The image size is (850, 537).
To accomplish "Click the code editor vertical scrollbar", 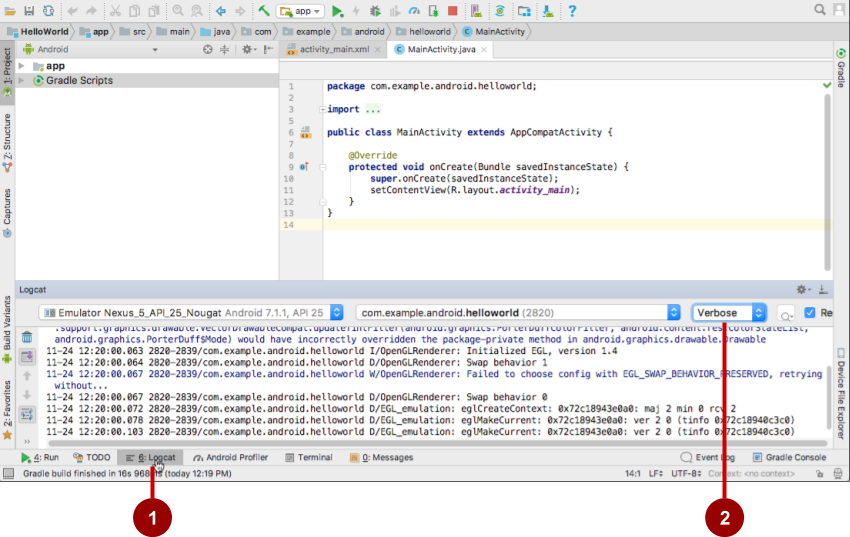I will 827,182.
